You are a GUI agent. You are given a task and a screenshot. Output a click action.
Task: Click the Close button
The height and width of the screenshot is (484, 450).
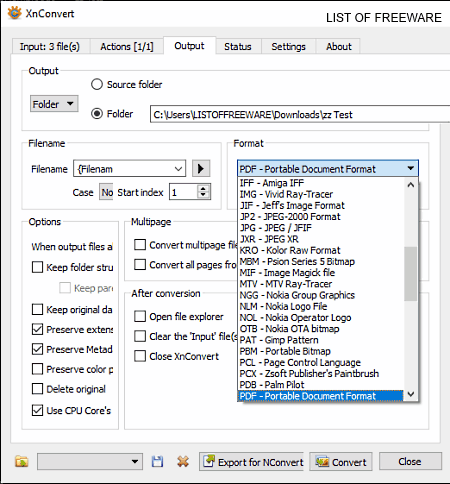410,462
